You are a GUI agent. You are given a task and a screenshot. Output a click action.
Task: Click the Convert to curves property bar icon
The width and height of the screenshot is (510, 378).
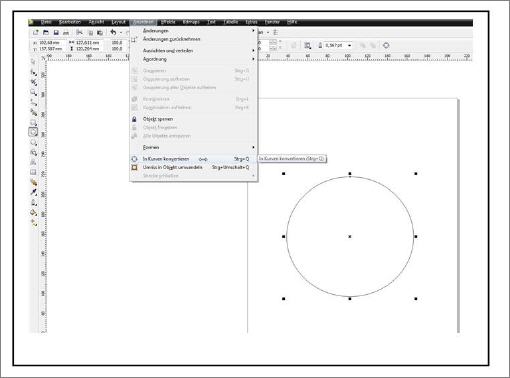coord(386,45)
